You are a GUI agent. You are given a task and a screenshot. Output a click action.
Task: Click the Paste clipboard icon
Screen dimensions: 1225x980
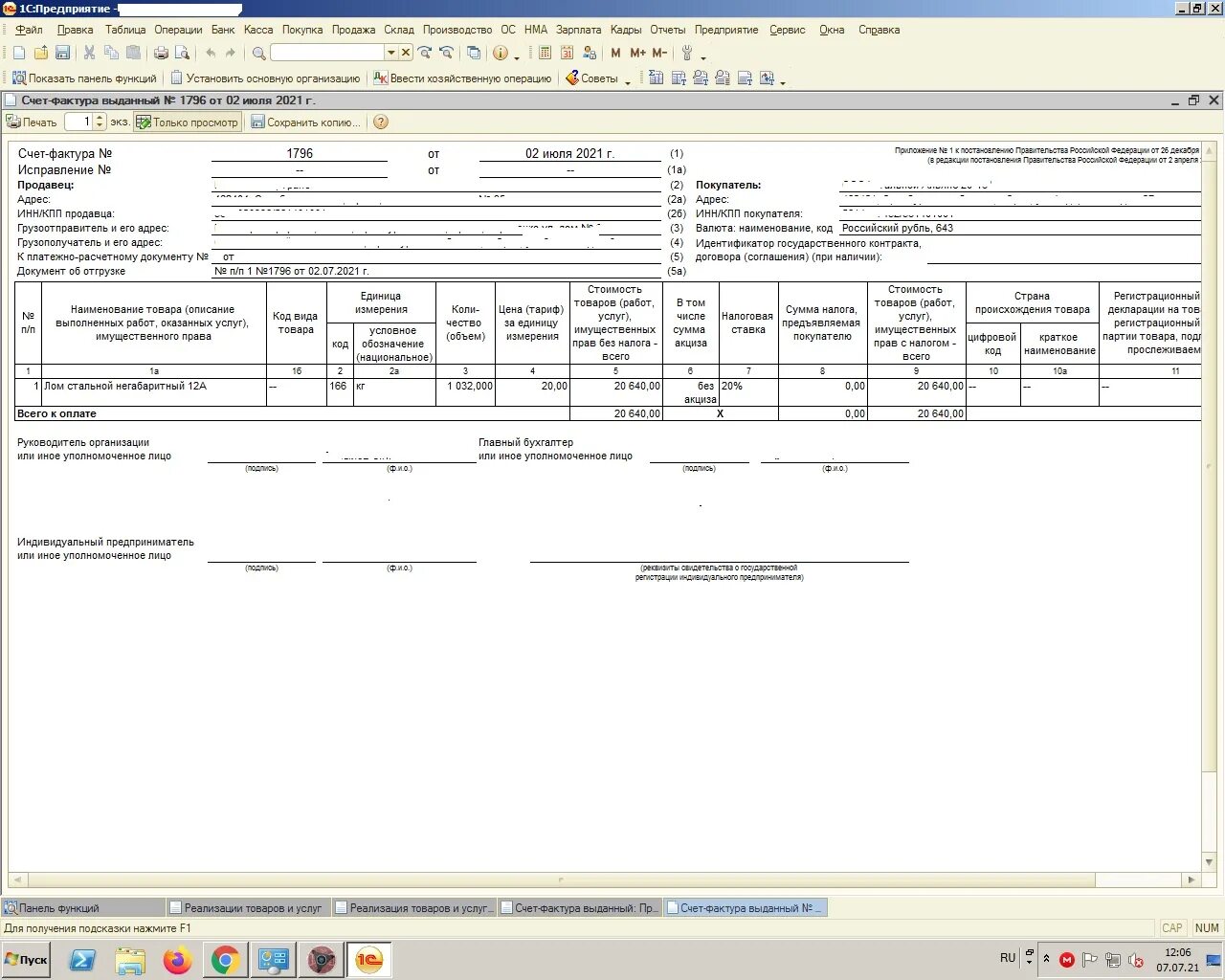point(134,54)
